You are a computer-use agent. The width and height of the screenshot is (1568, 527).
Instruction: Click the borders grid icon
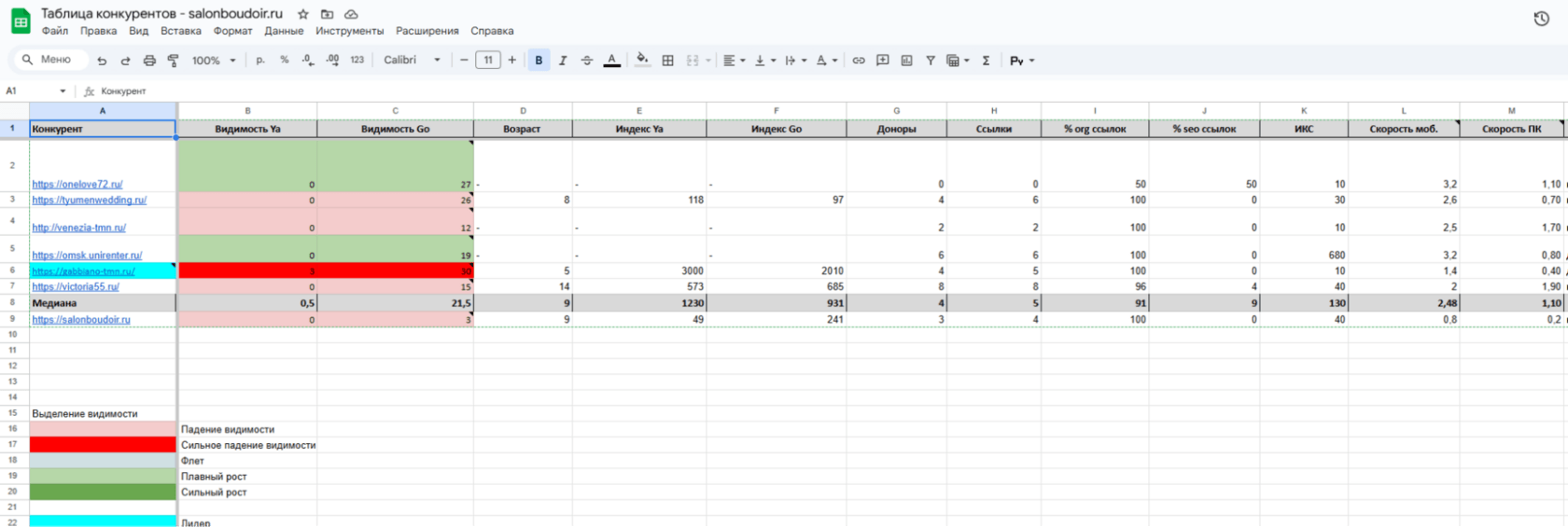point(667,61)
